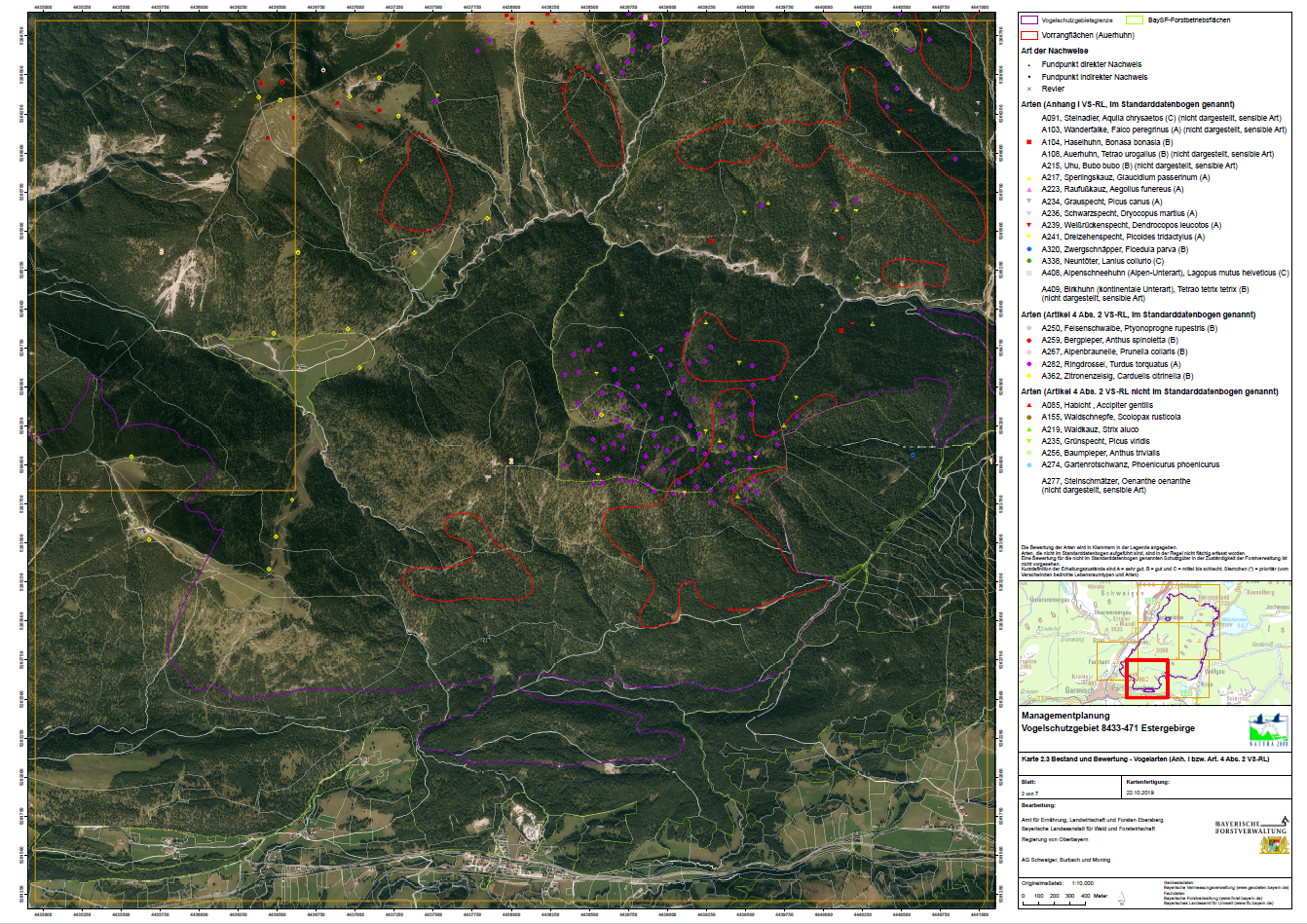Viewport: 1307px width, 924px height.
Task: Select the yellow triangle Sperlingskauz legend symbol
Action: [1029, 178]
